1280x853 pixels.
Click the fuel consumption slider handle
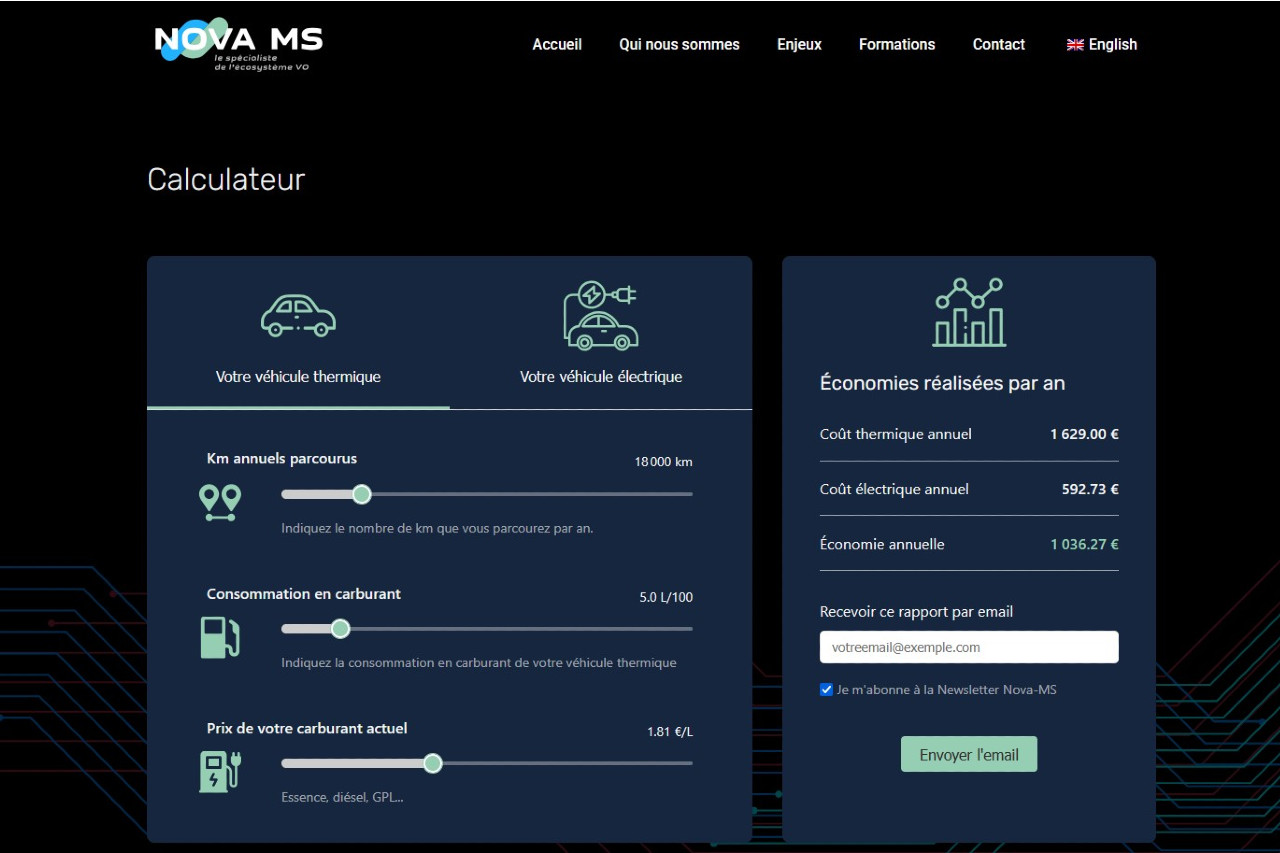[x=340, y=629]
